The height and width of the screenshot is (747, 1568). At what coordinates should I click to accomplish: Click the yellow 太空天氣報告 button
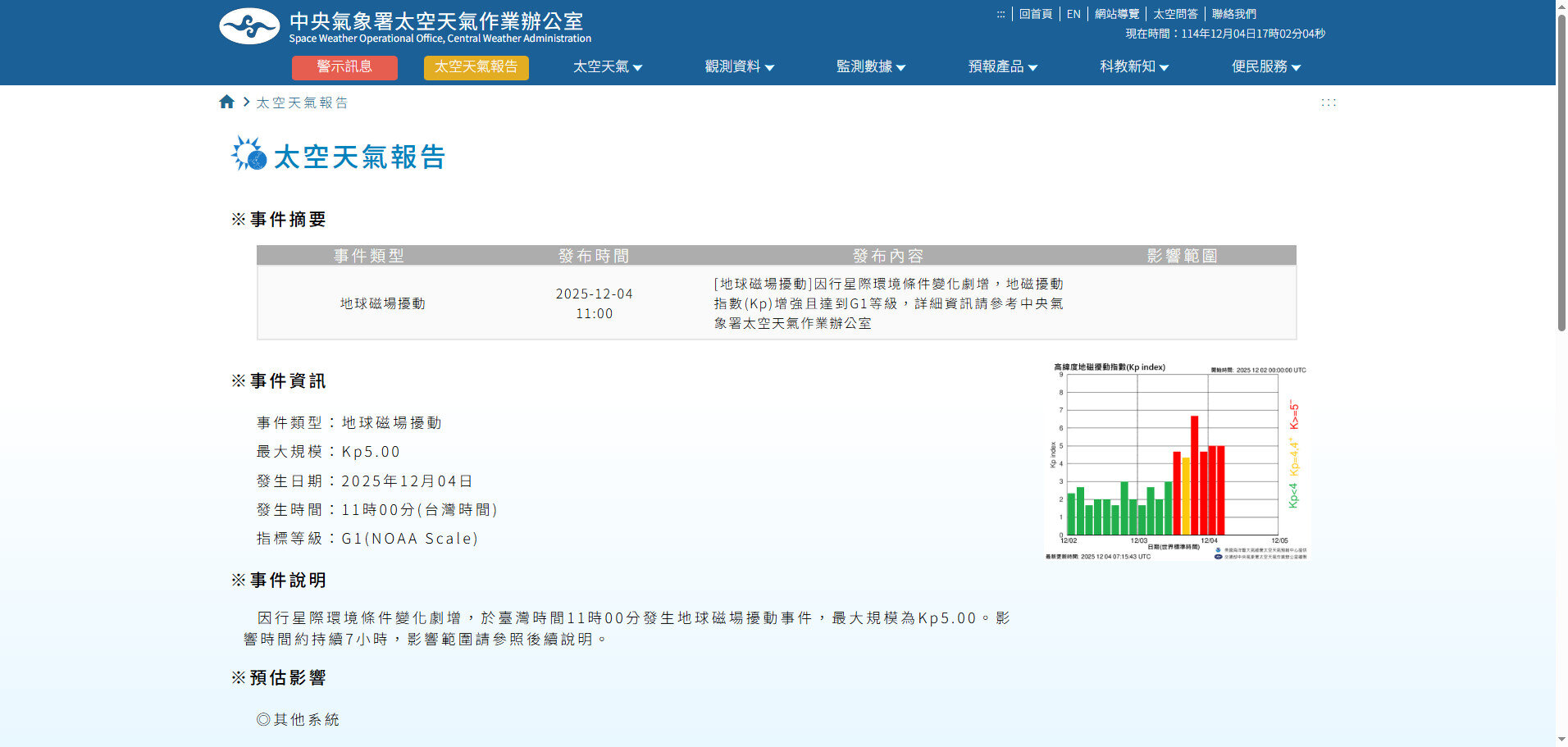pos(476,67)
